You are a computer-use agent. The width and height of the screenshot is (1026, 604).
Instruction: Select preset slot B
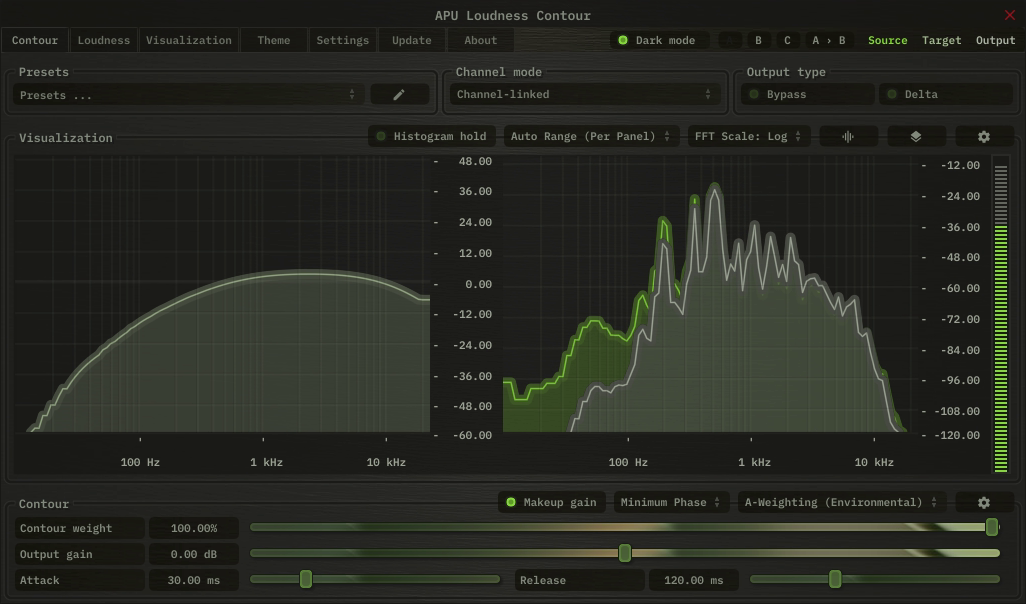click(x=758, y=40)
